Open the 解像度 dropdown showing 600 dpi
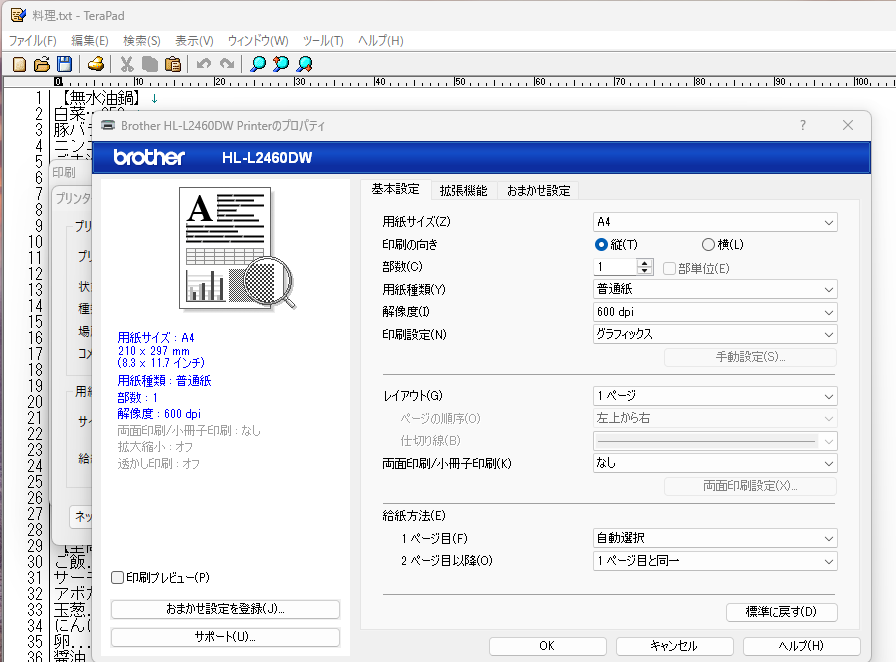 715,312
